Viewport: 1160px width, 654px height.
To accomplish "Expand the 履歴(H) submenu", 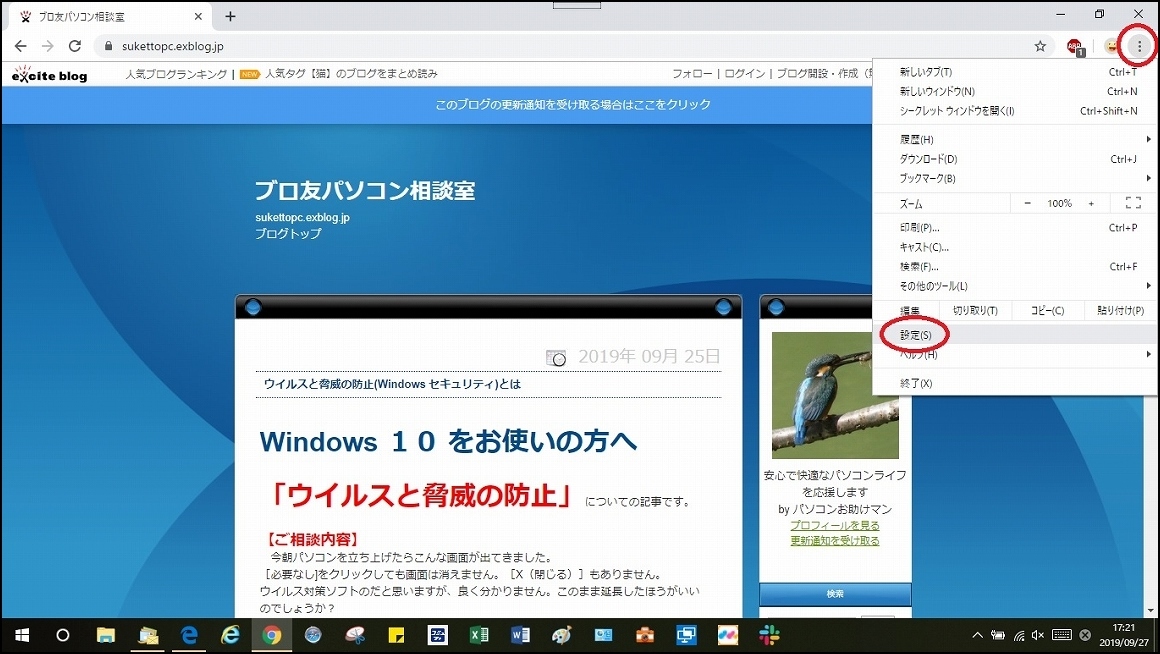I will [1017, 139].
